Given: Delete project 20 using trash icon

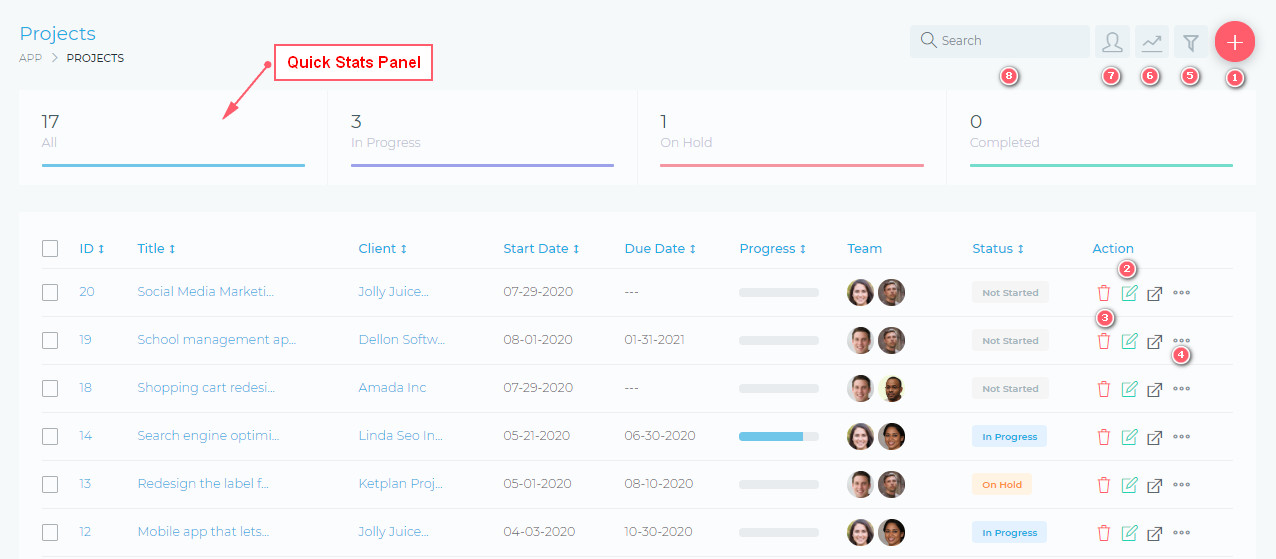Looking at the screenshot, I should (x=1104, y=293).
